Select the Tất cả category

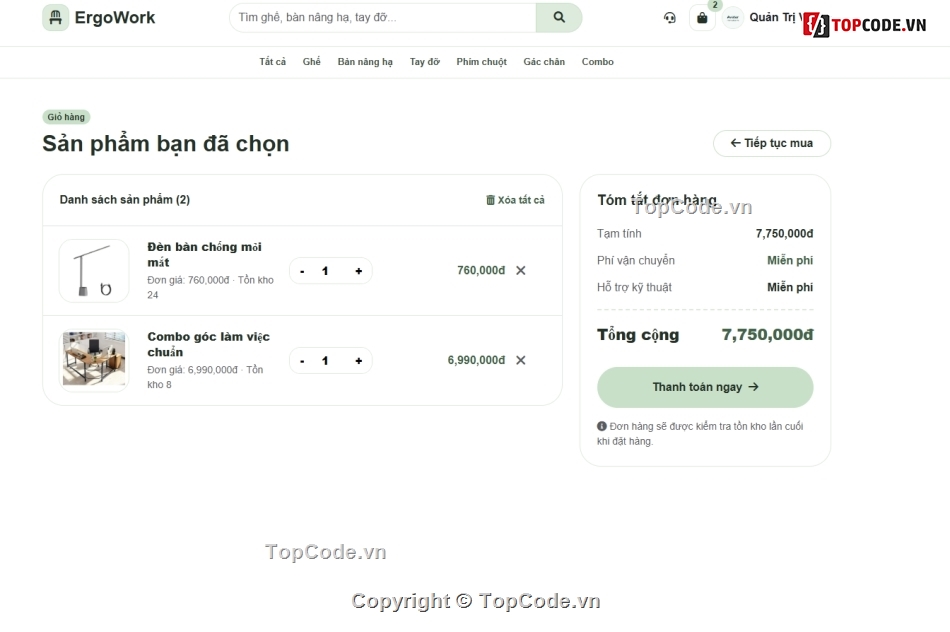click(x=273, y=62)
